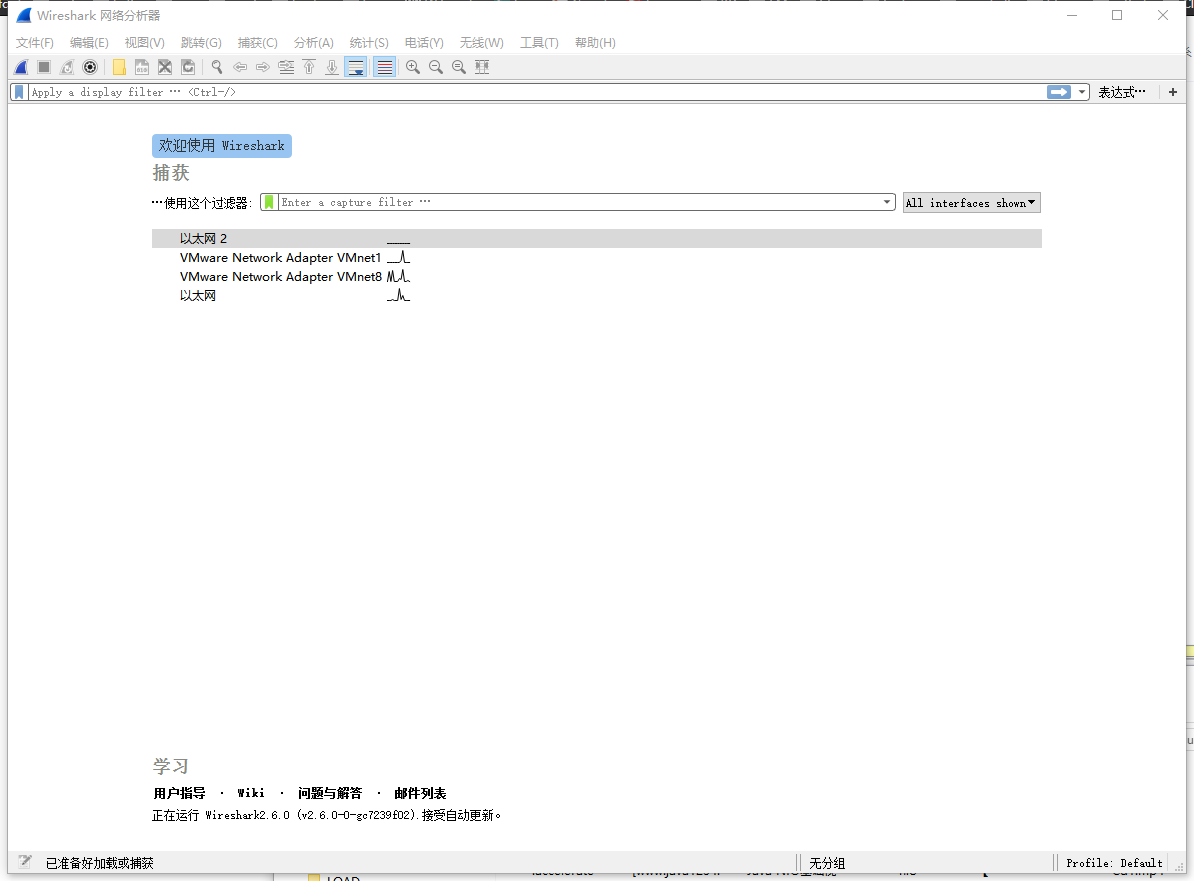The image size is (1194, 881).
Task: Click the resize columns icon
Action: pos(482,67)
